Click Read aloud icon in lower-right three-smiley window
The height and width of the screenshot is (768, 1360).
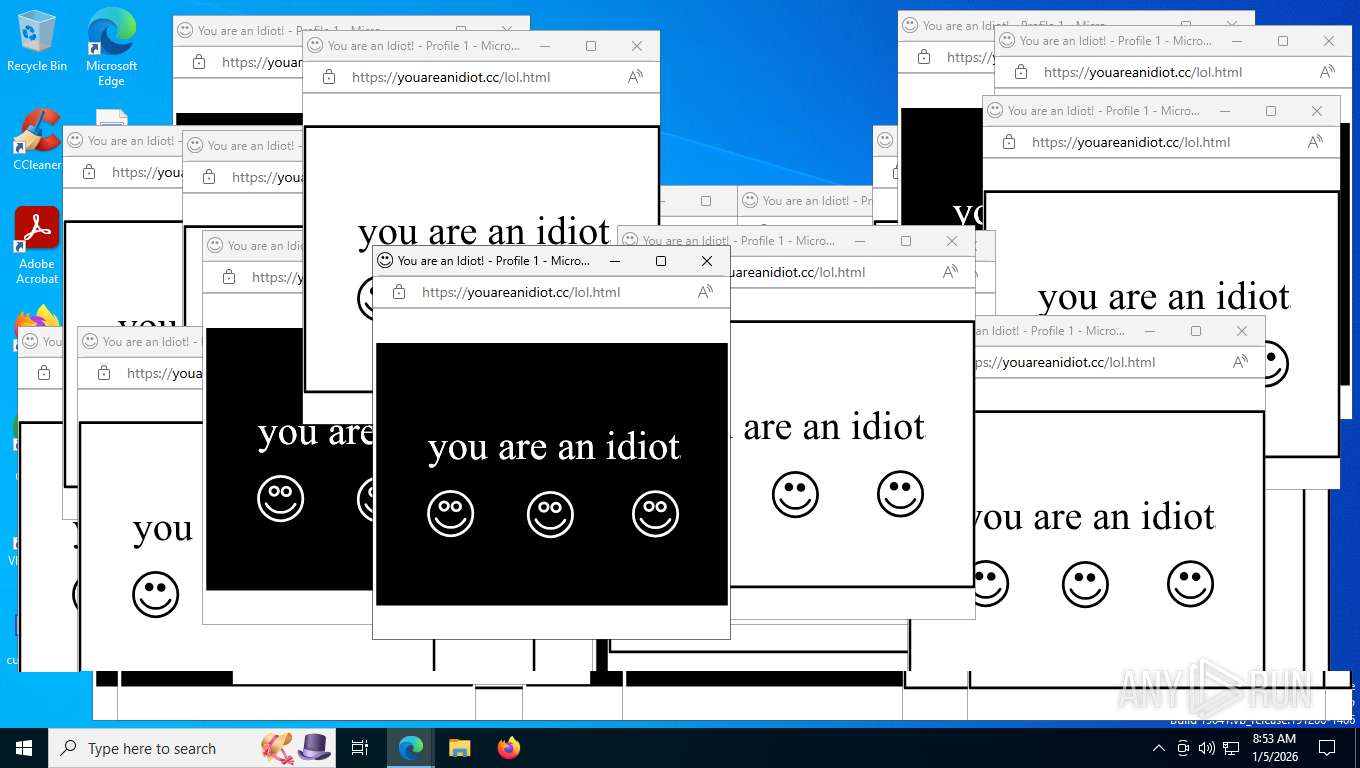point(1240,362)
